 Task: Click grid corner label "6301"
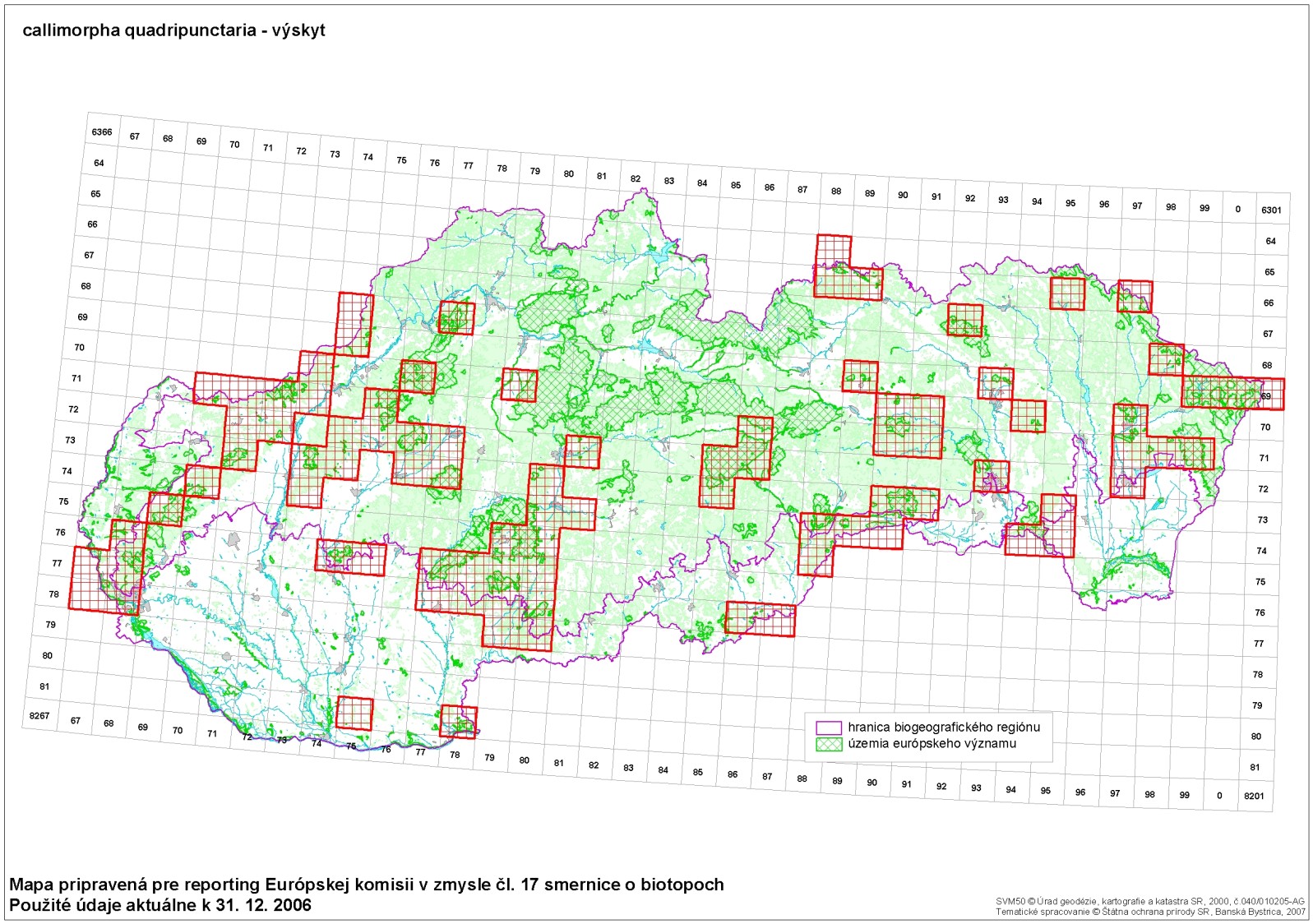pyautogui.click(x=1271, y=210)
